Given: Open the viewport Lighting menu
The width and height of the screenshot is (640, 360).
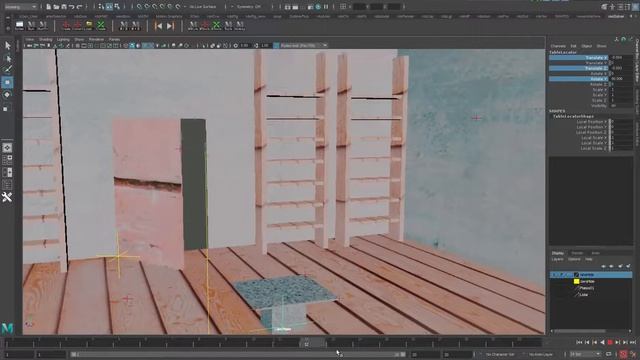Looking at the screenshot, I should [x=63, y=40].
